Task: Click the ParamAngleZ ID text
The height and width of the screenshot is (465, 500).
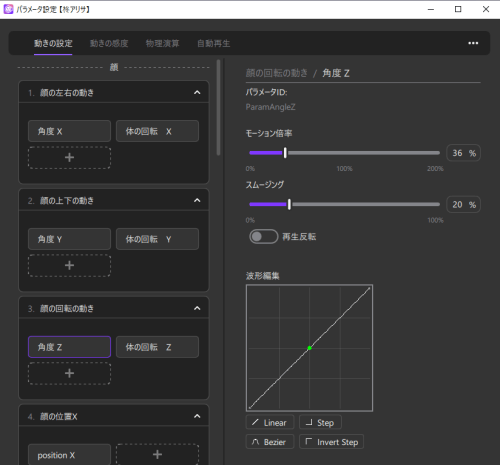Action: click(x=270, y=107)
